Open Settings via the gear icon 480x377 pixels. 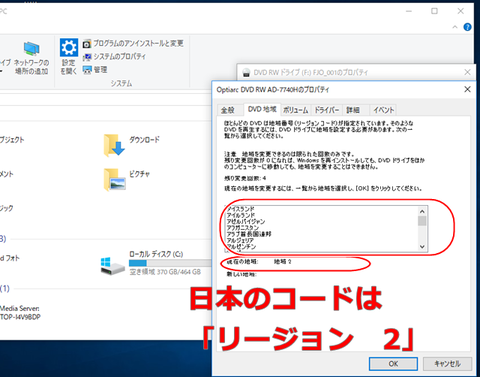point(69,48)
